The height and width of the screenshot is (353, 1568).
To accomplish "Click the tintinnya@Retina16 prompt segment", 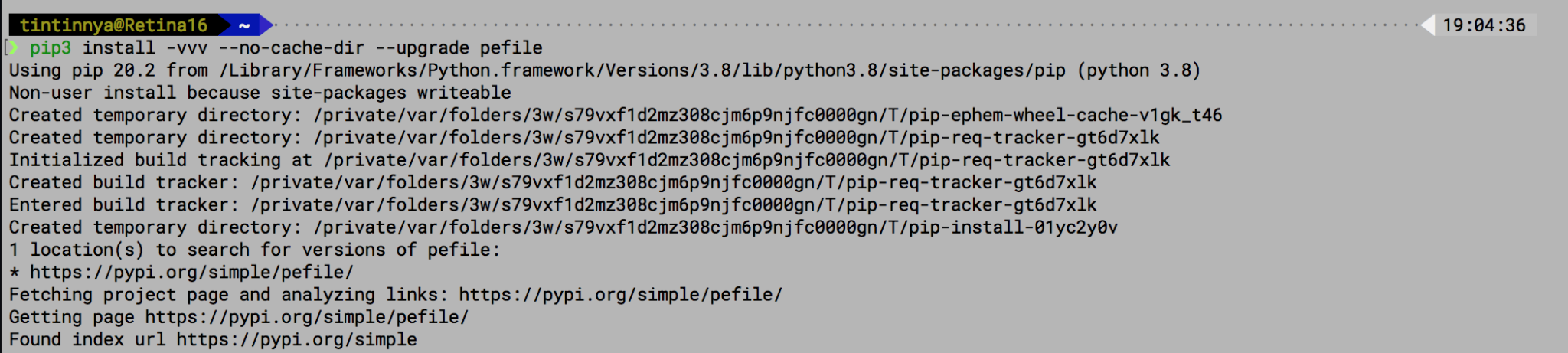I will click(x=114, y=25).
